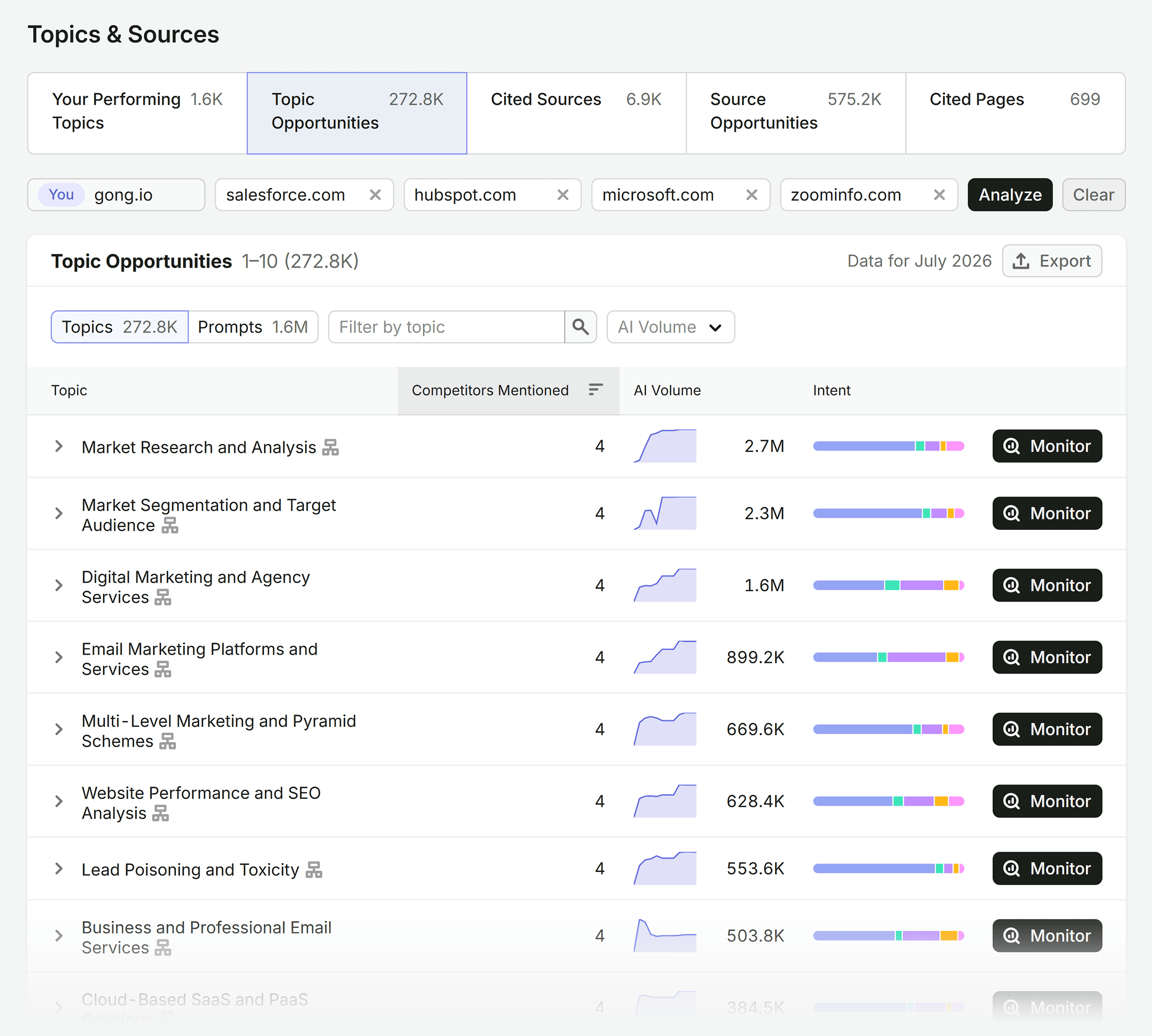
Task: Monitor Email Marketing Platforms and Services topic
Action: pyautogui.click(x=1046, y=657)
